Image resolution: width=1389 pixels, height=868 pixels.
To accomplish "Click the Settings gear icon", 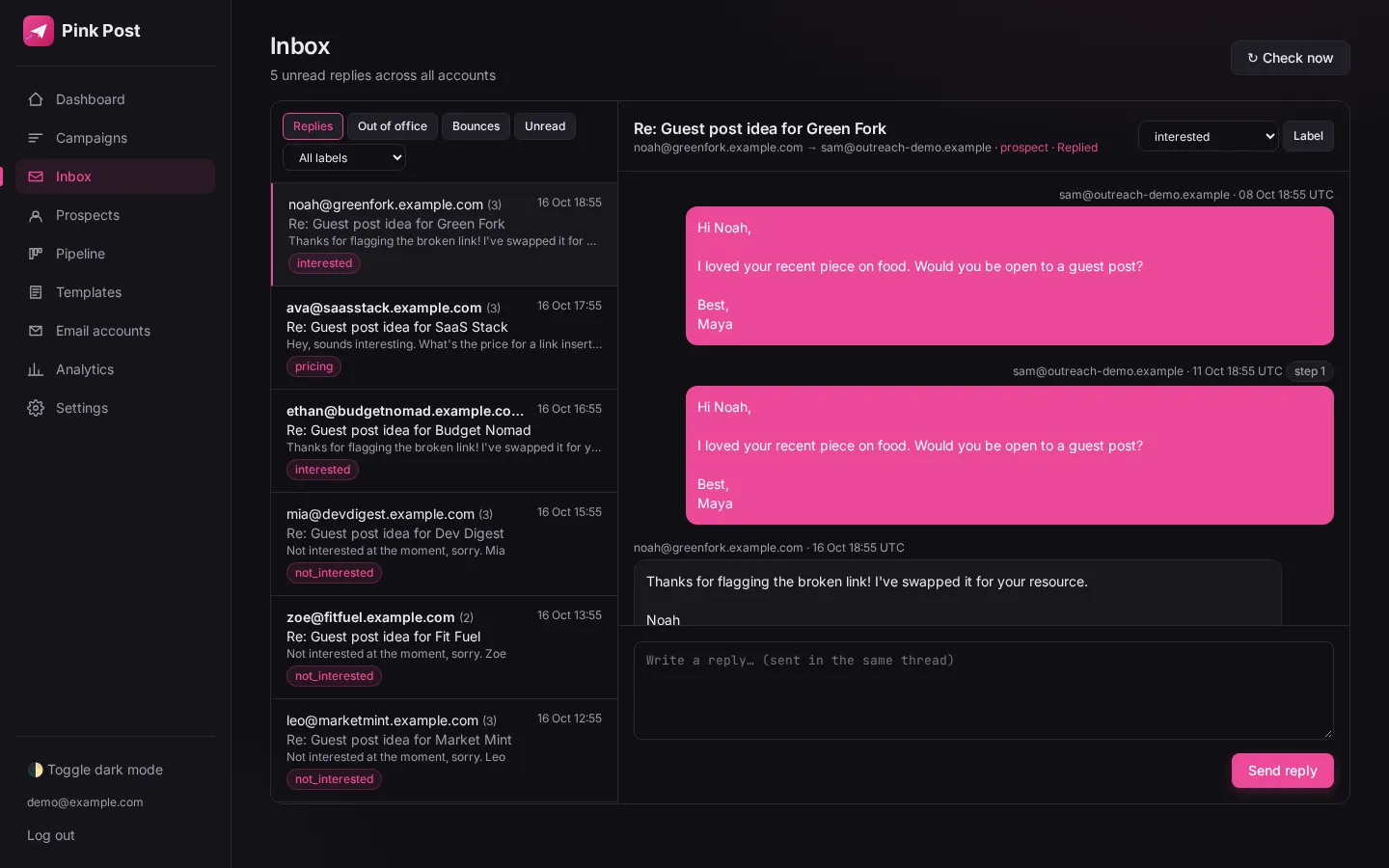I will pyautogui.click(x=36, y=408).
